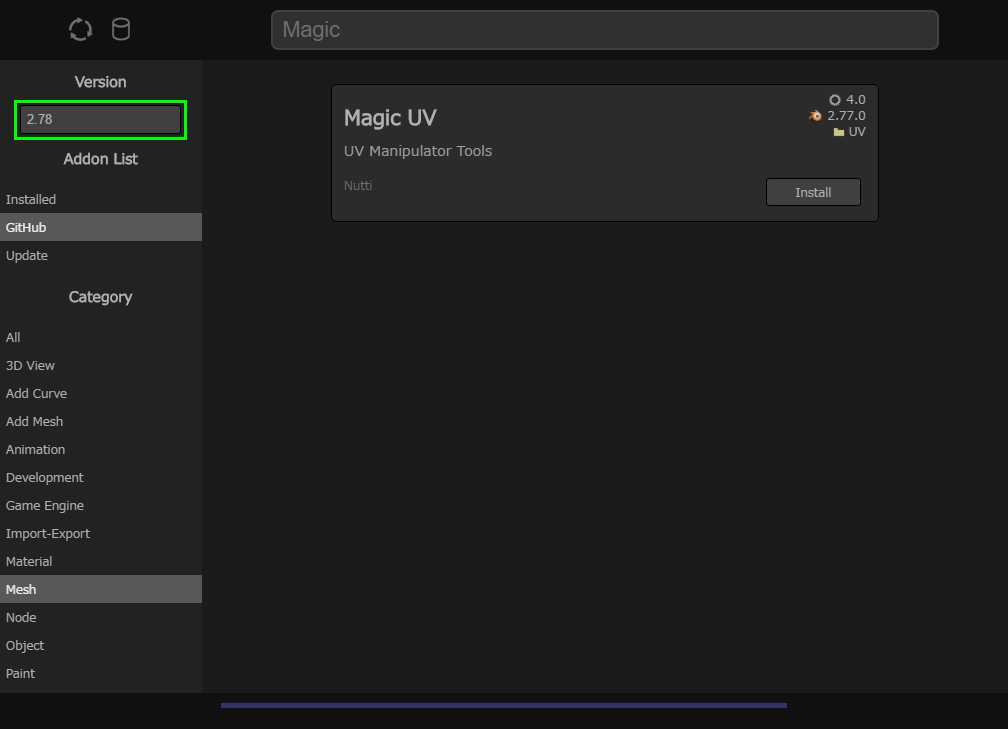The height and width of the screenshot is (729, 1008).
Task: Click the author name Nutti
Action: [358, 186]
